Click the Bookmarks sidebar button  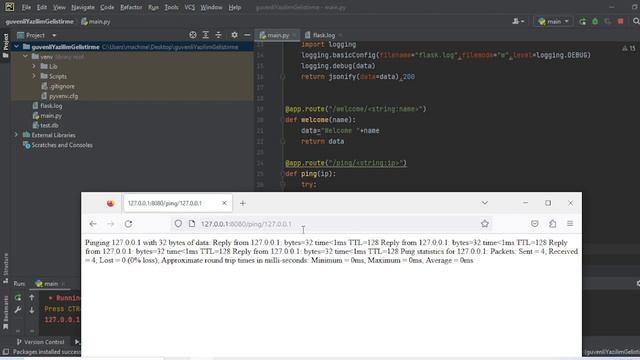pyautogui.click(x=5, y=312)
